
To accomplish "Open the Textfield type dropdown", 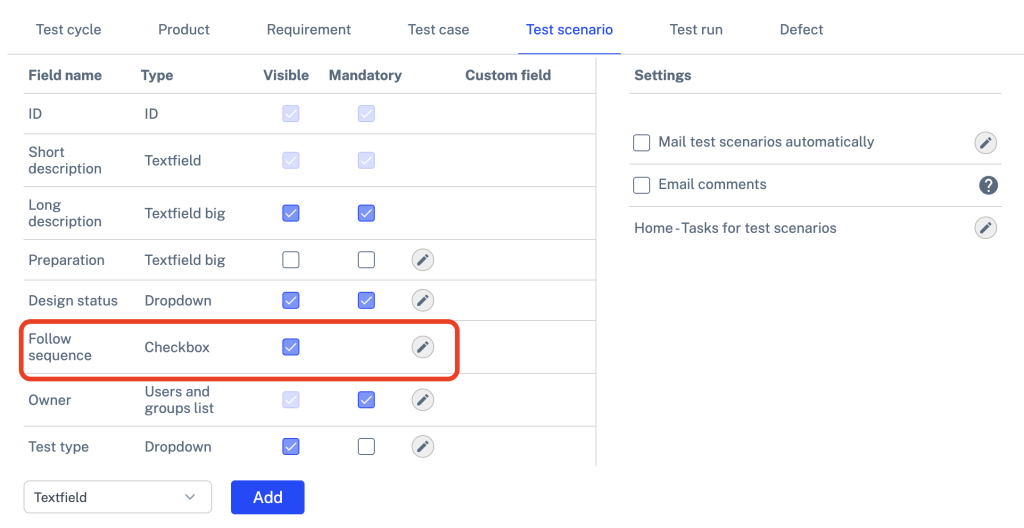I will 117,497.
